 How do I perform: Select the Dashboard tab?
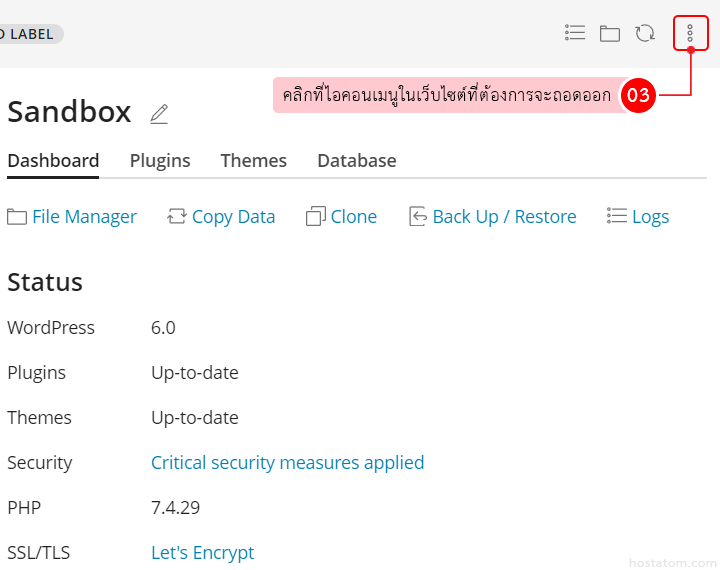53,161
